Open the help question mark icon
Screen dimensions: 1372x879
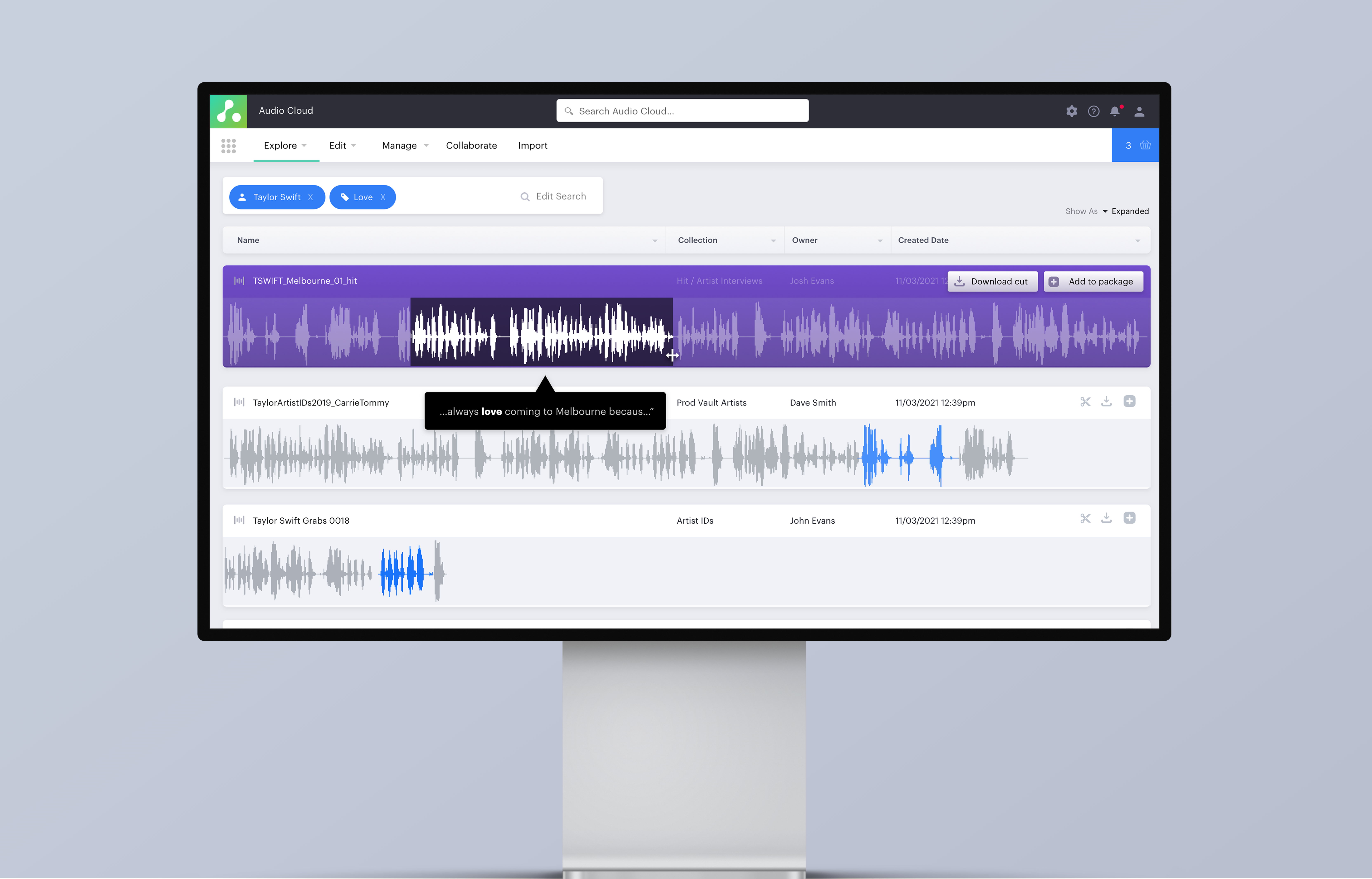coord(1094,111)
